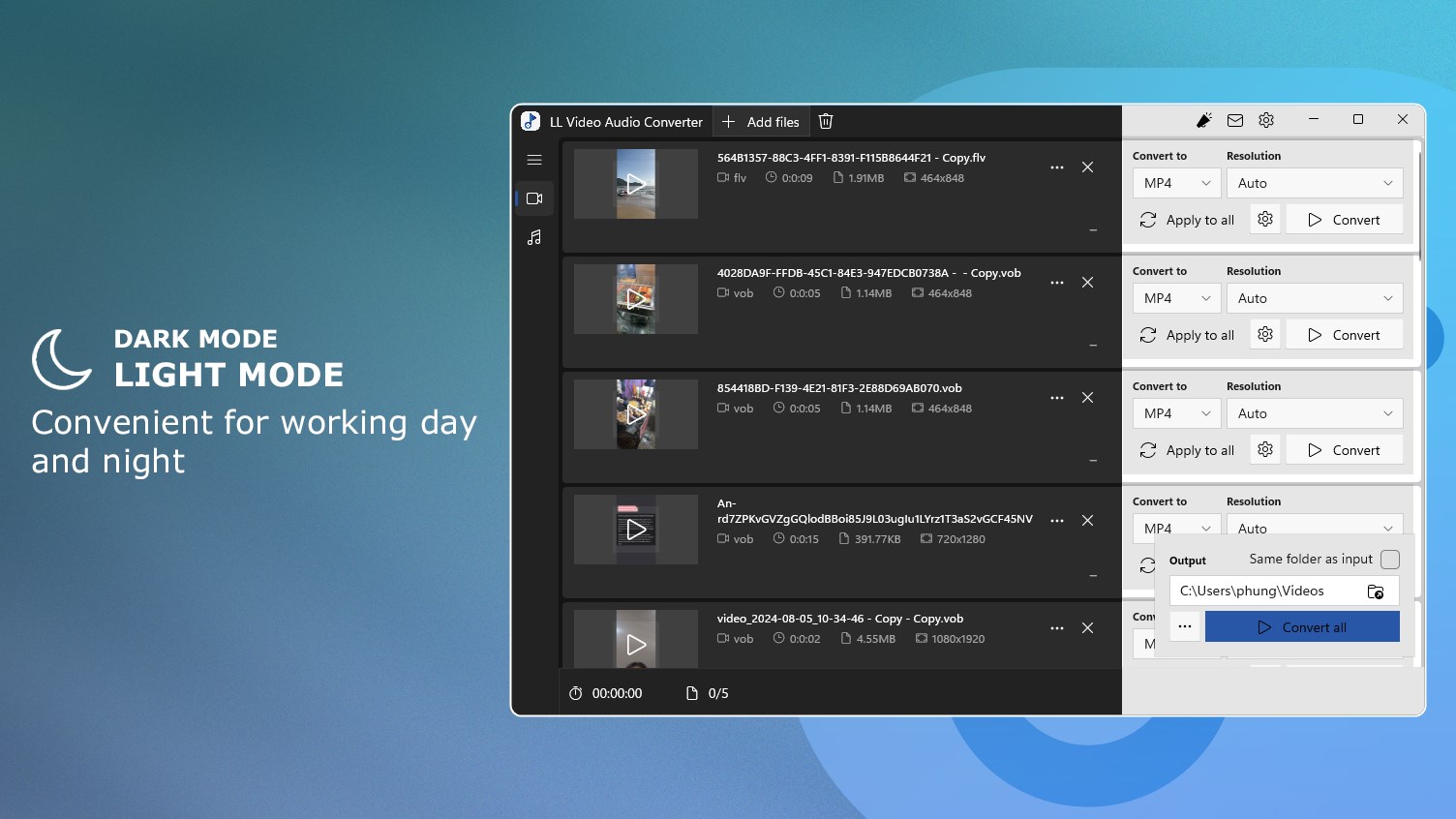Screen dimensions: 1456x819
Task: Open more options for An-rd7ZPKvGV file
Action: click(x=1057, y=521)
